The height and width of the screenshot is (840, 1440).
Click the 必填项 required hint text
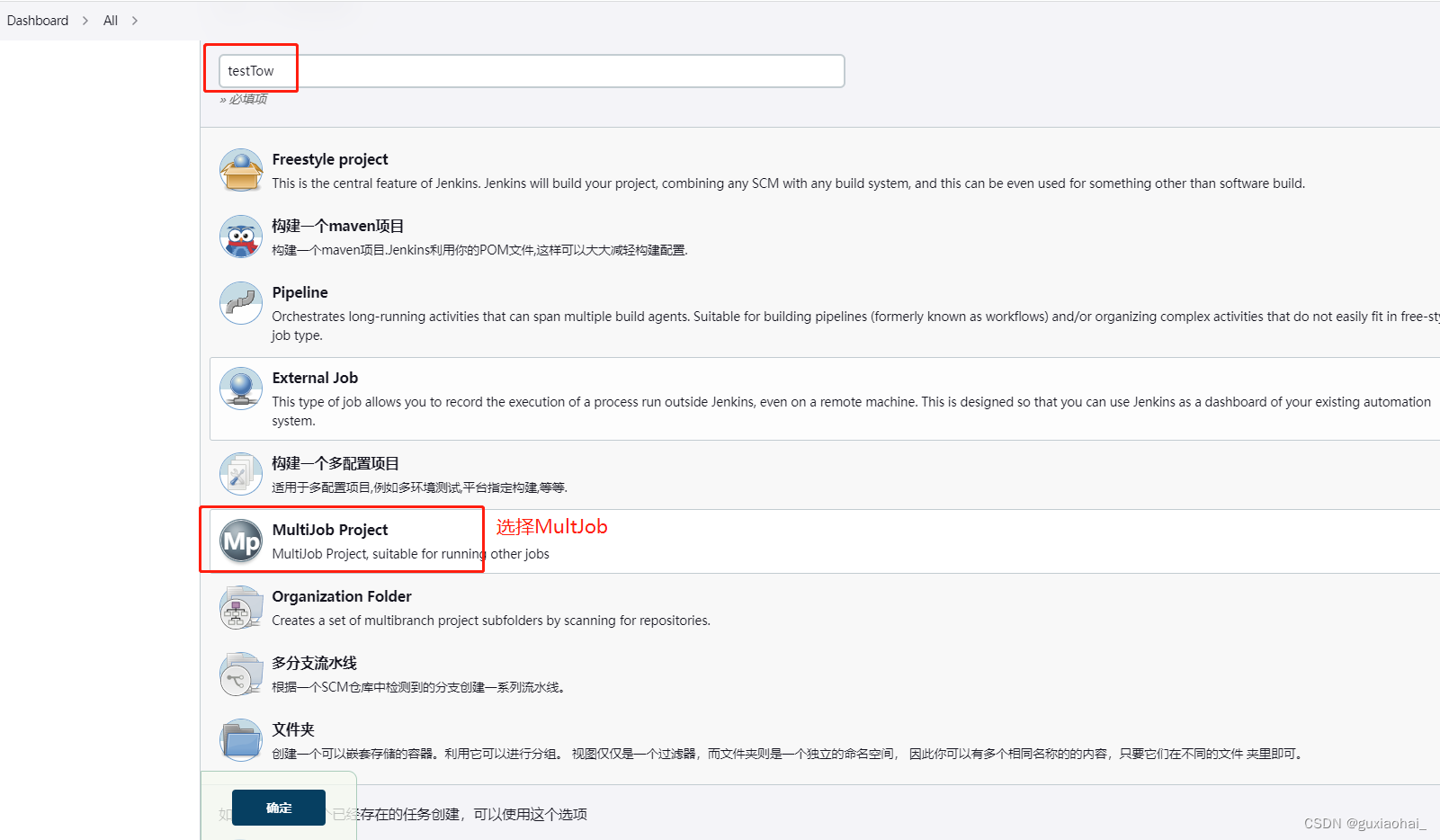coord(244,99)
